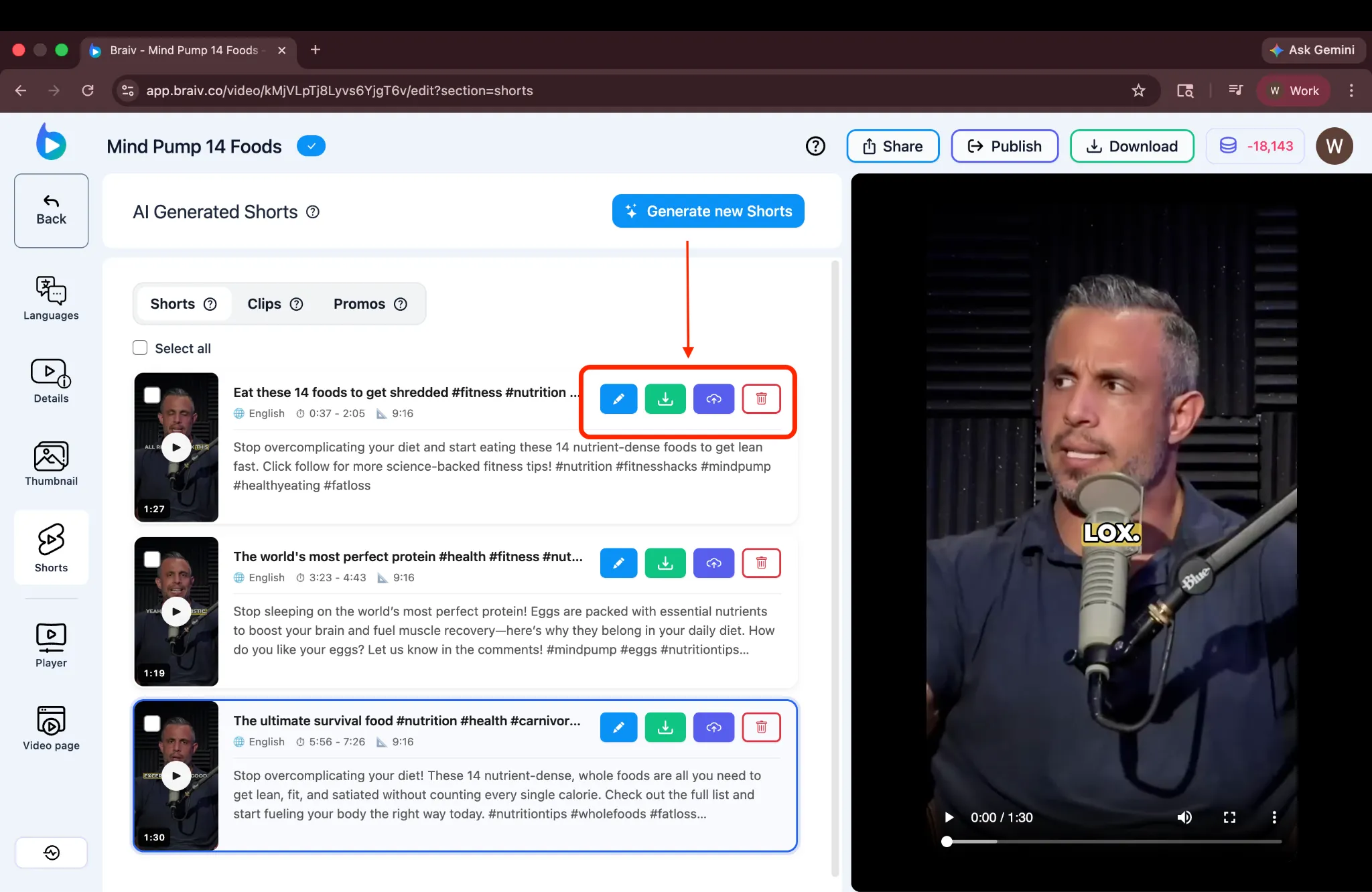The height and width of the screenshot is (892, 1372).
Task: Delete 'The ultimate survival food' short
Action: tap(761, 727)
